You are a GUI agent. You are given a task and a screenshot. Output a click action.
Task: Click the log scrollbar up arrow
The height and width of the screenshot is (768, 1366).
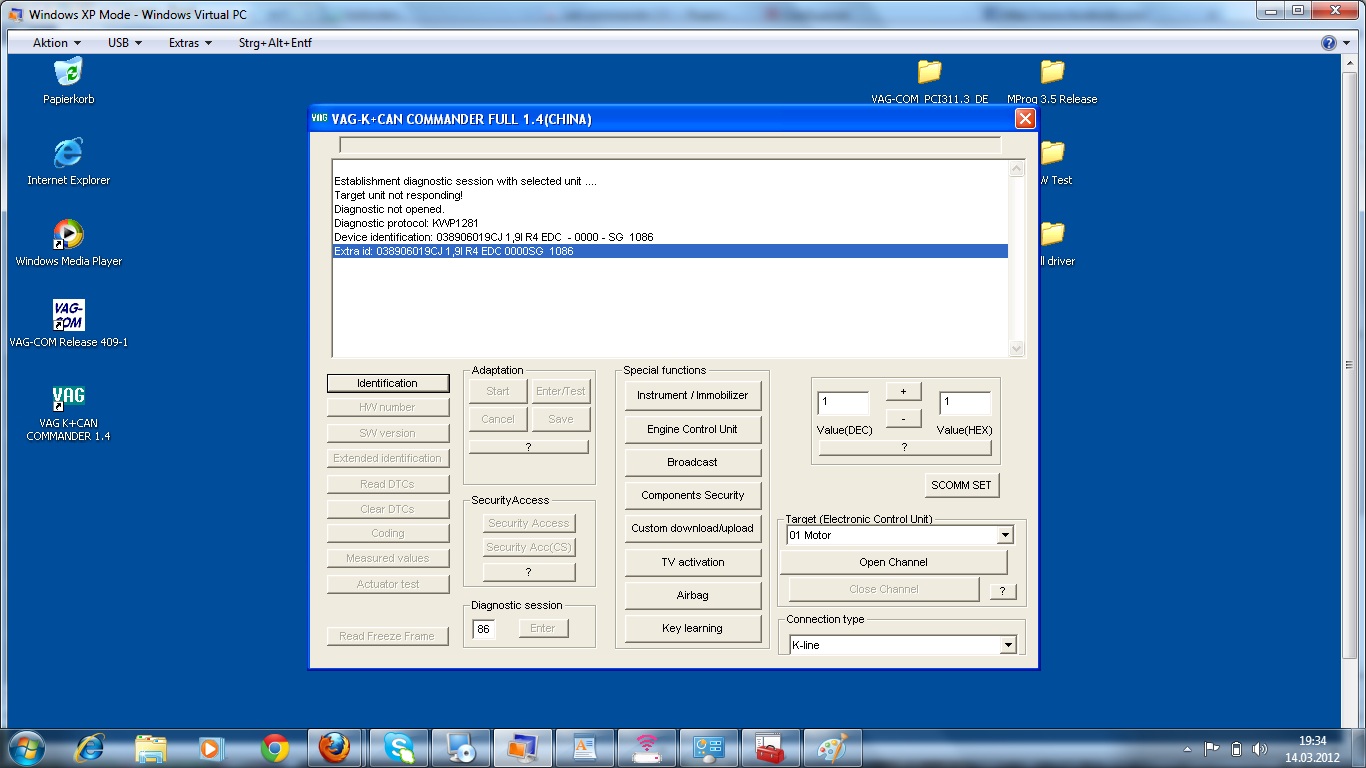(1017, 169)
